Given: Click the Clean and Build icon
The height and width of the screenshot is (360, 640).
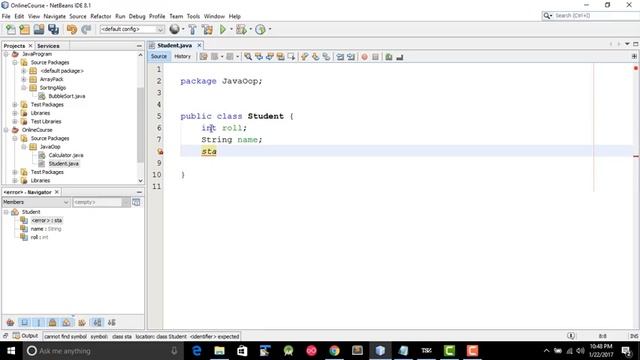Looking at the screenshot, I should 207,29.
